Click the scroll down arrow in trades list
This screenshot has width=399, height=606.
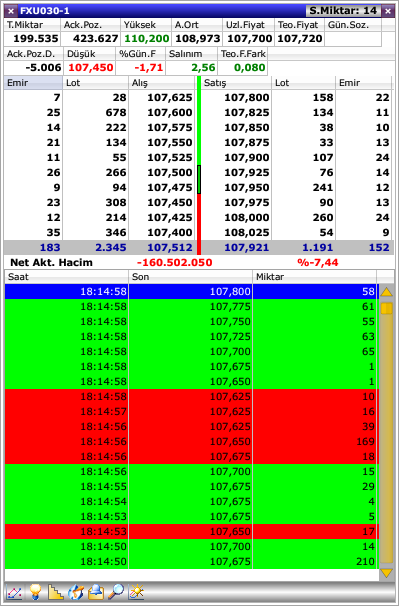click(386, 573)
